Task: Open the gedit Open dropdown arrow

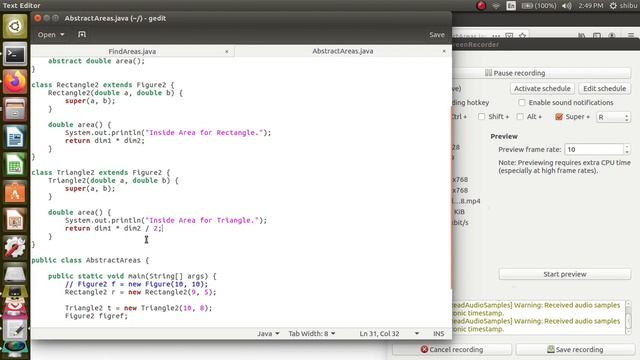Action: coord(62,35)
